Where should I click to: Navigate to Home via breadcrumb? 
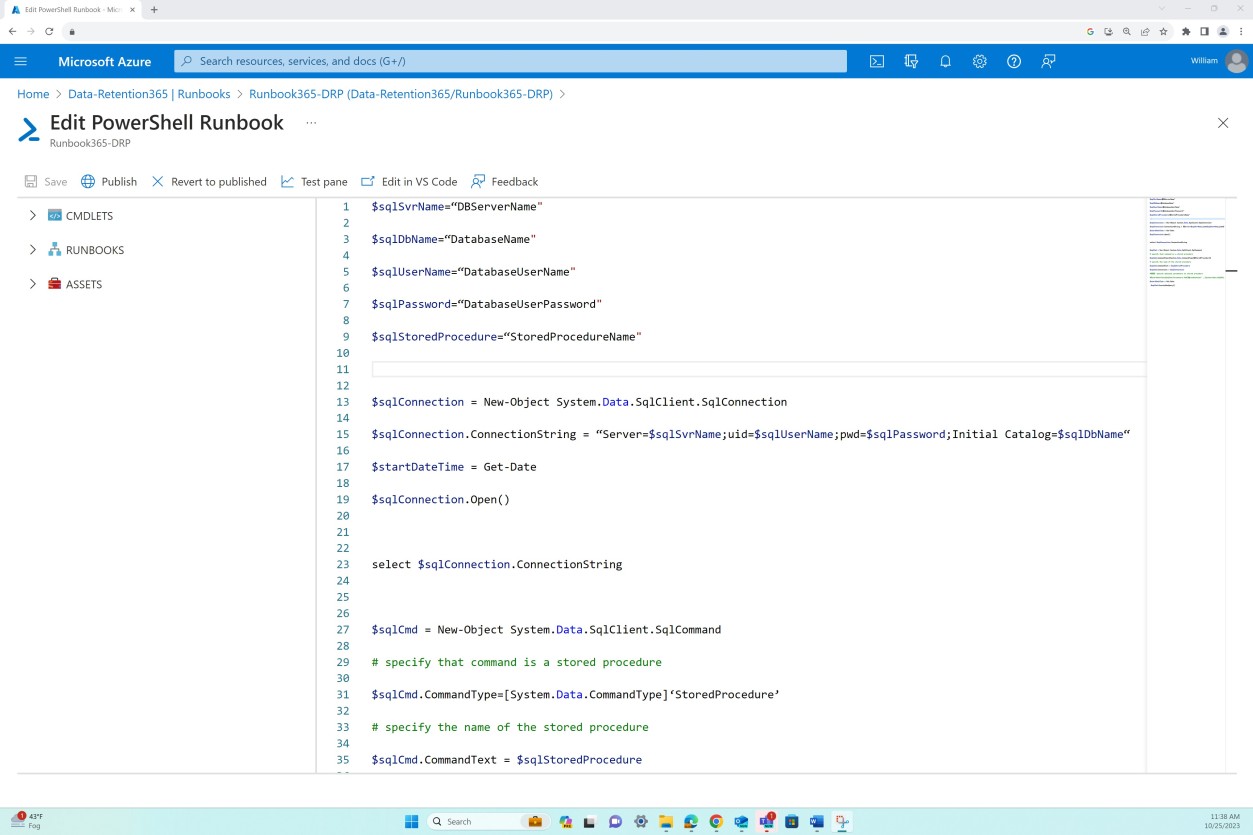pyautogui.click(x=33, y=93)
